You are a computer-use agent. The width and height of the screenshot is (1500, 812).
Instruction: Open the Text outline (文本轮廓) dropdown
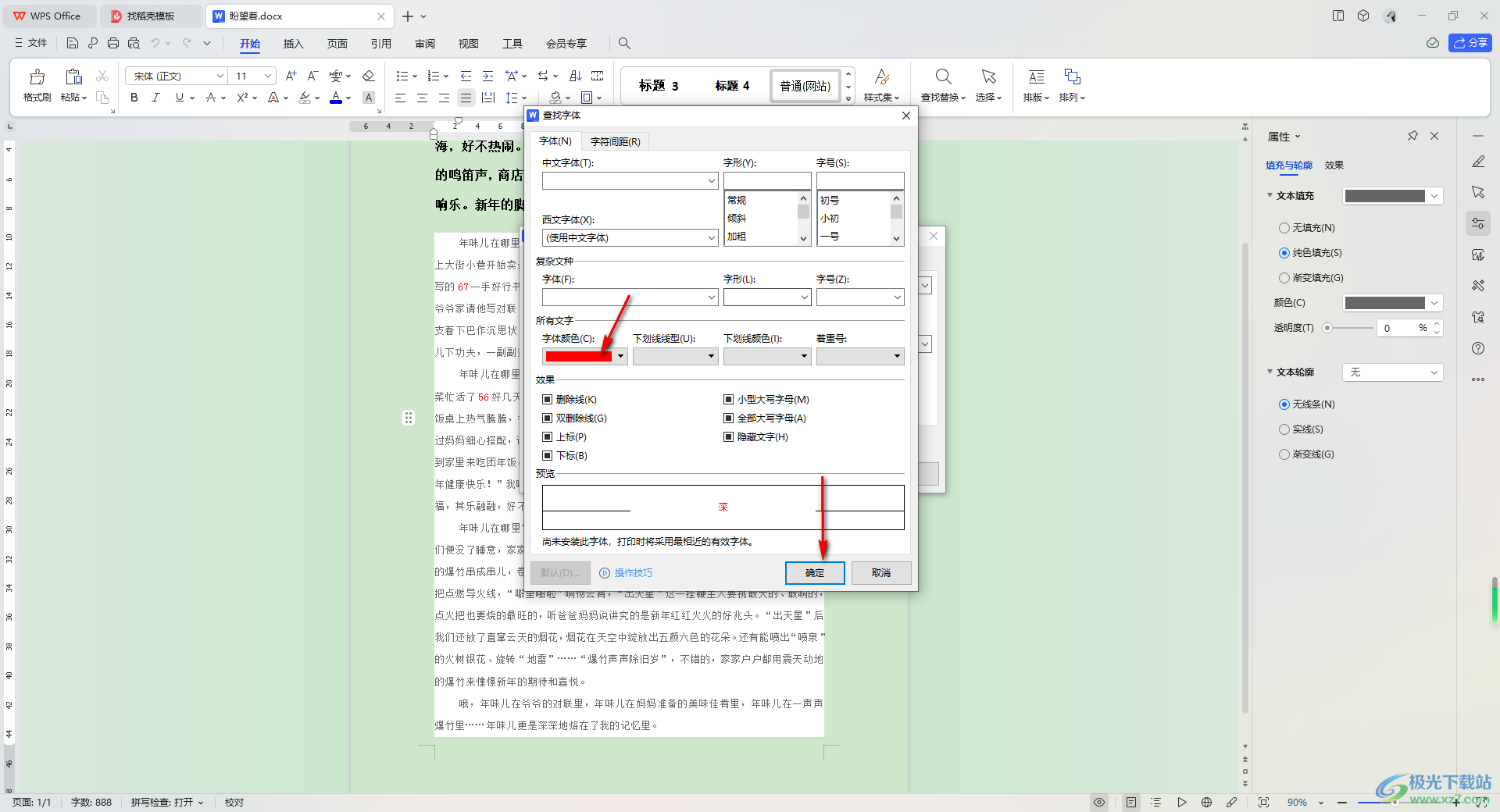click(1392, 372)
